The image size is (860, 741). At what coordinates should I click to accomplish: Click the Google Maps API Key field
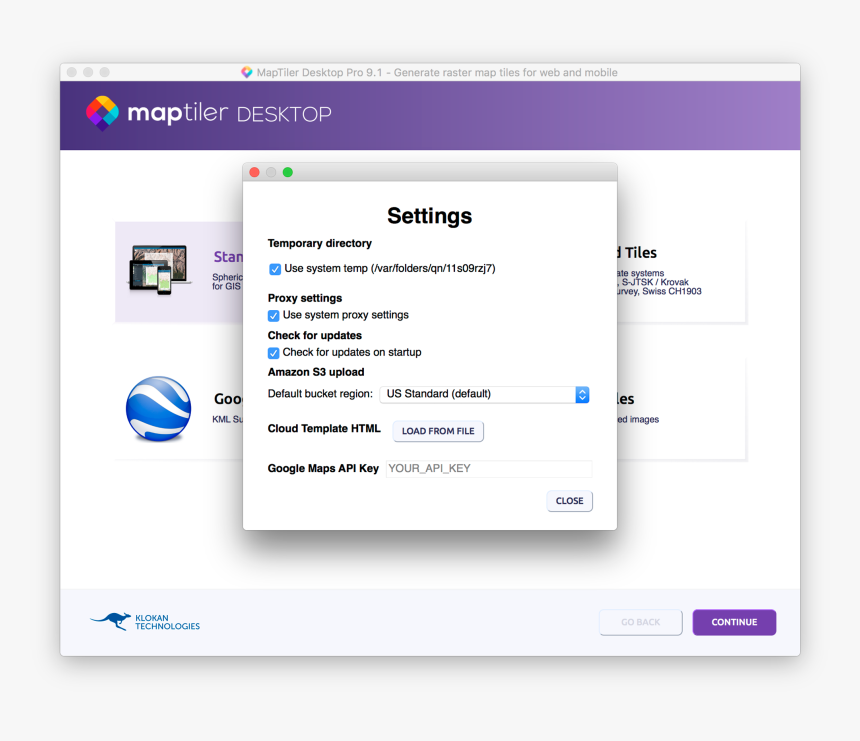489,469
